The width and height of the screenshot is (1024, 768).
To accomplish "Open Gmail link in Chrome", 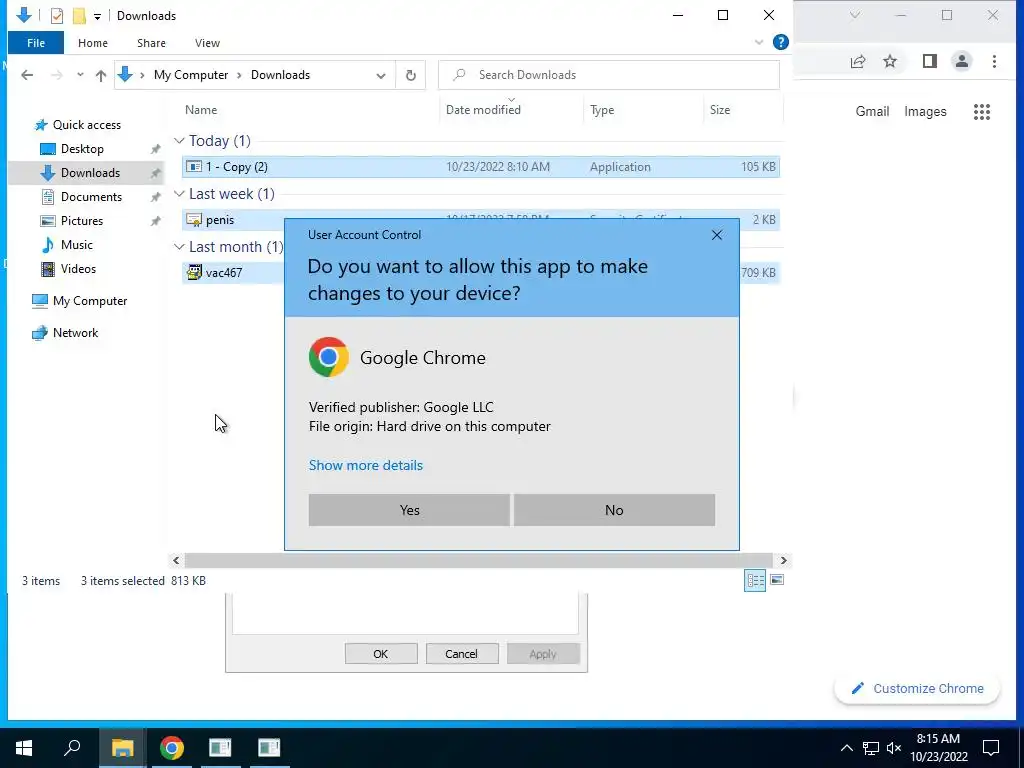I will coord(872,112).
